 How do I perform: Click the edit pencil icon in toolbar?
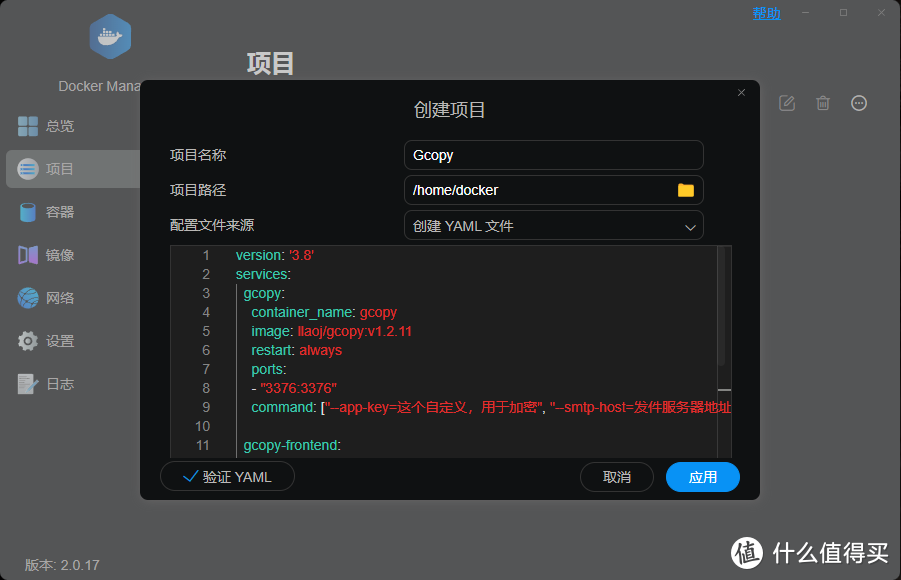787,103
